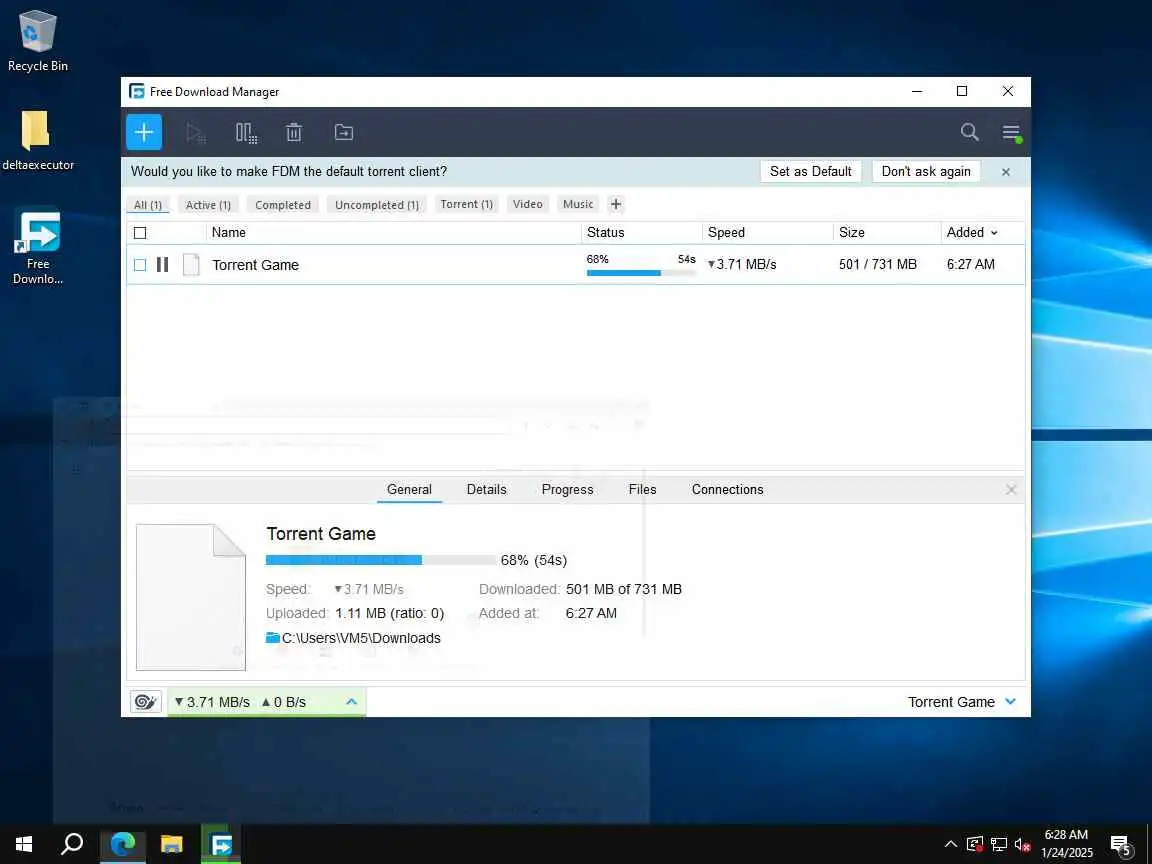Viewport: 1152px width, 864px height.
Task: Click the FDM logo in title bar
Action: (x=137, y=92)
